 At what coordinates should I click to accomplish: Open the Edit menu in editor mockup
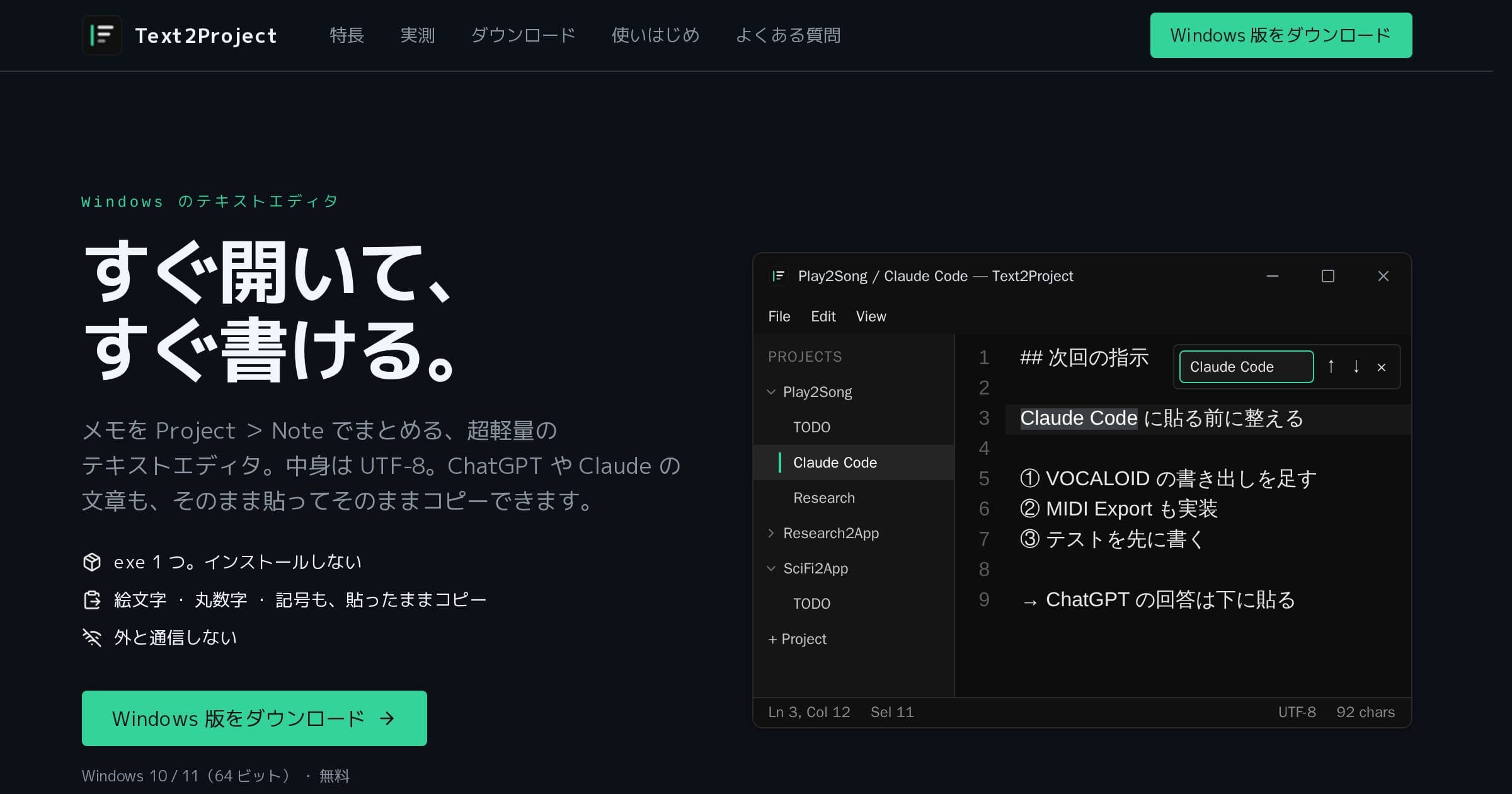[x=823, y=316]
